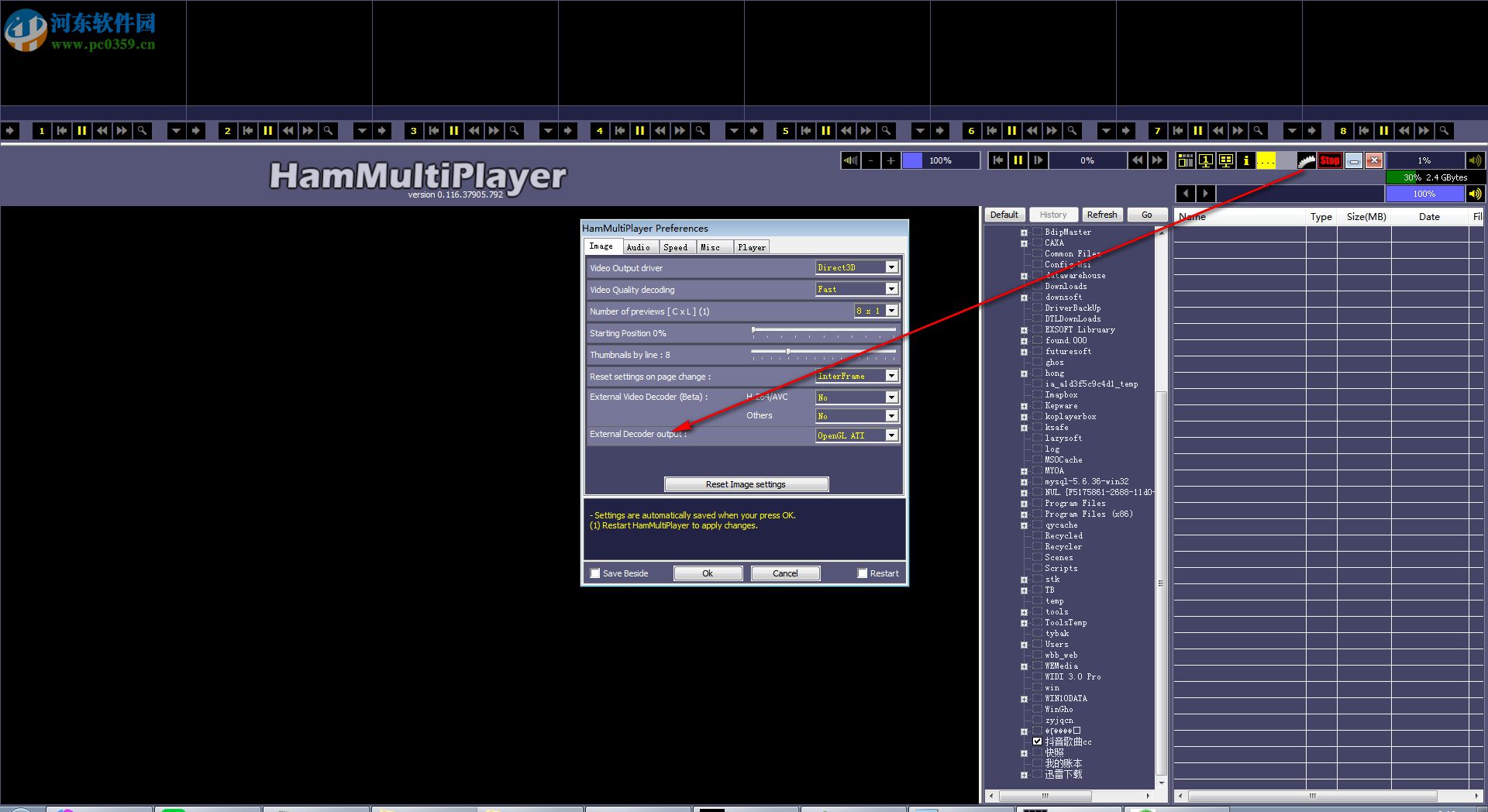Click the 0% global position bar

click(x=1087, y=160)
